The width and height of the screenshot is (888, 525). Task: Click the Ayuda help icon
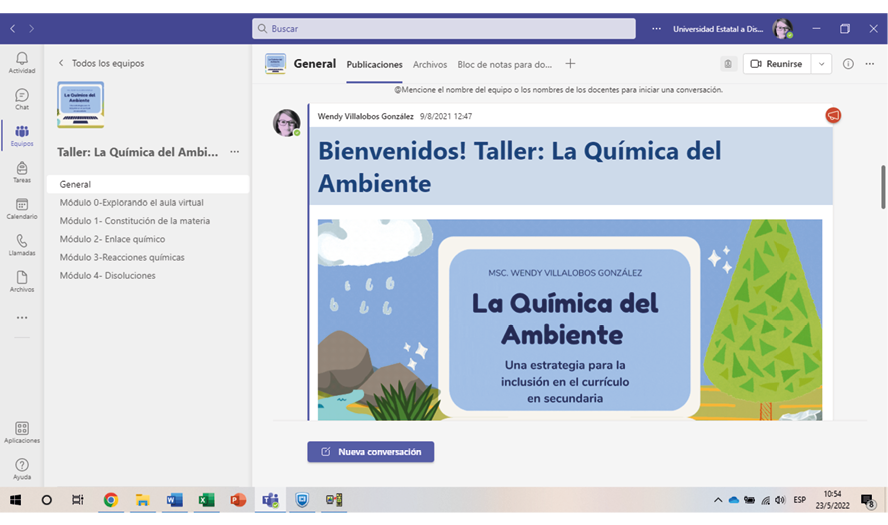click(21, 469)
